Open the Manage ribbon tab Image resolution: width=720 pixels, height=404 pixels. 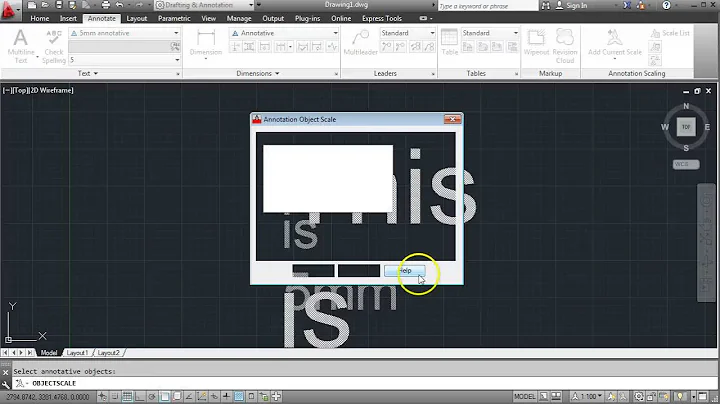tap(239, 18)
